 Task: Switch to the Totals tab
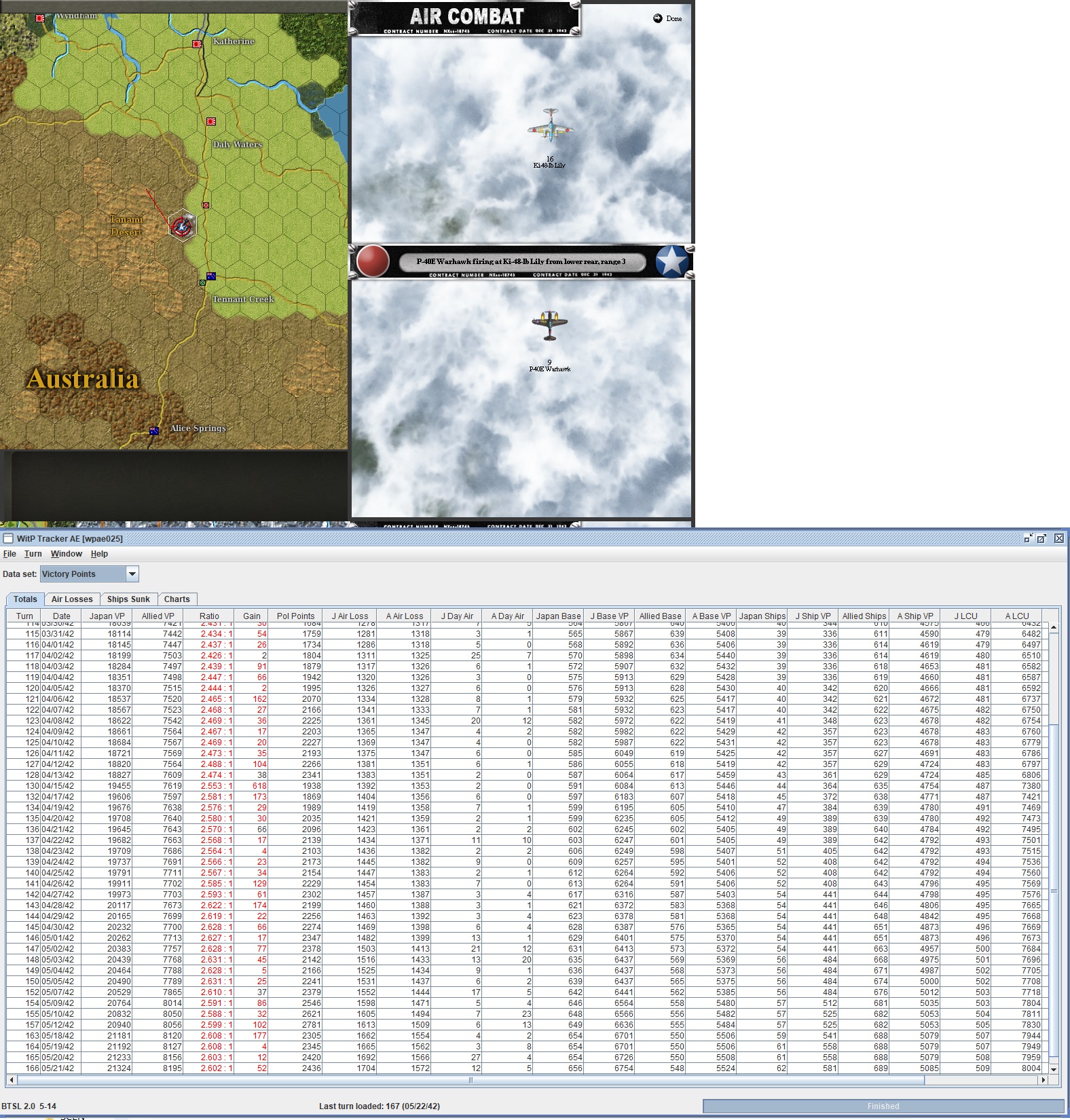(x=25, y=599)
